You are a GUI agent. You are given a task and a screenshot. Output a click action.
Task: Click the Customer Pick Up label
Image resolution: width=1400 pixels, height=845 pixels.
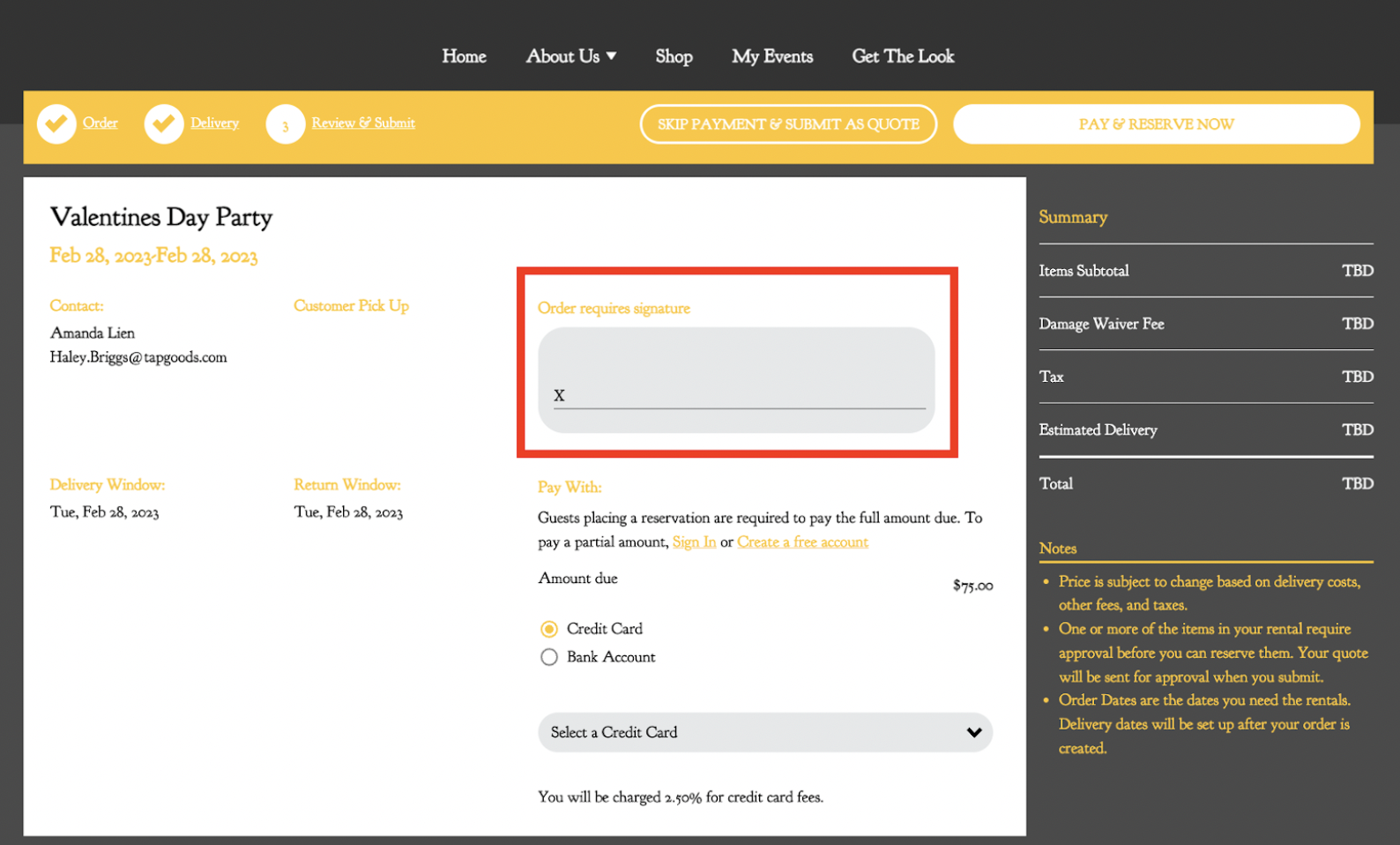click(x=351, y=306)
